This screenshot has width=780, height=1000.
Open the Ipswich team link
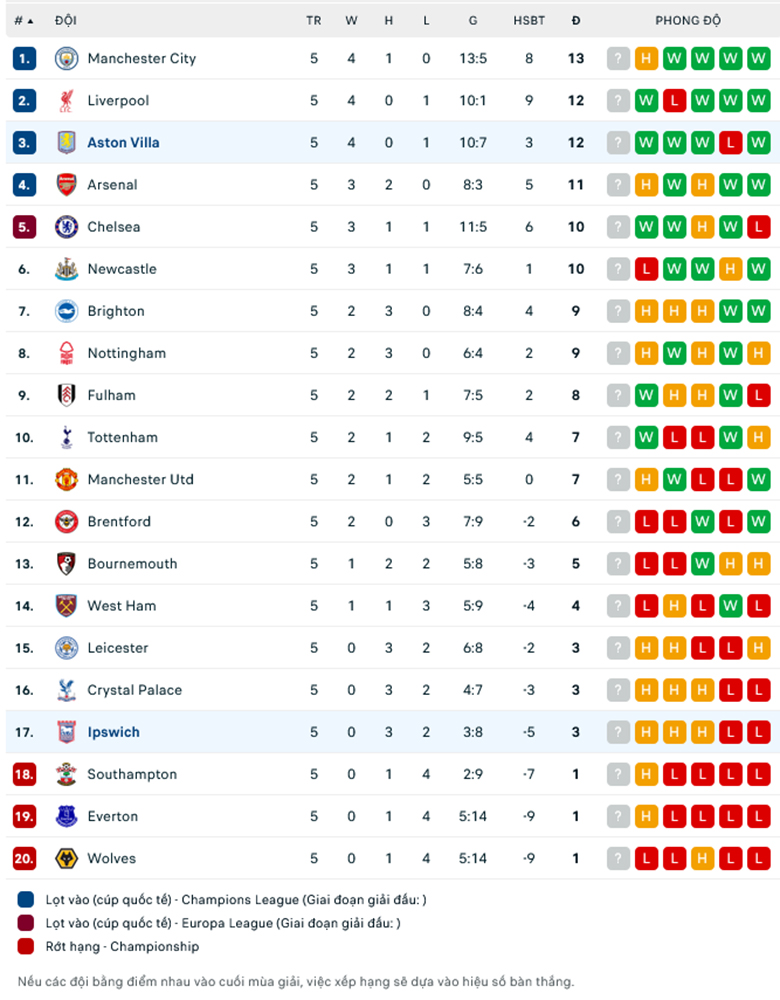pyautogui.click(x=113, y=732)
